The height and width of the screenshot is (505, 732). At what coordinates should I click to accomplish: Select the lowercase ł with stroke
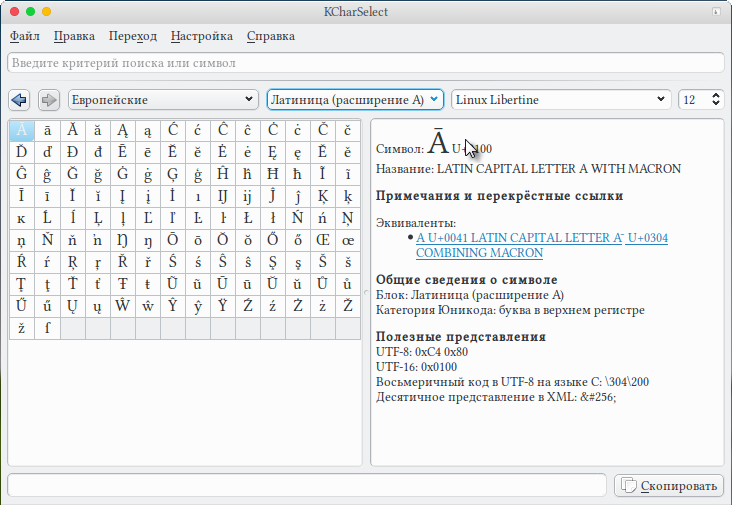(273, 218)
